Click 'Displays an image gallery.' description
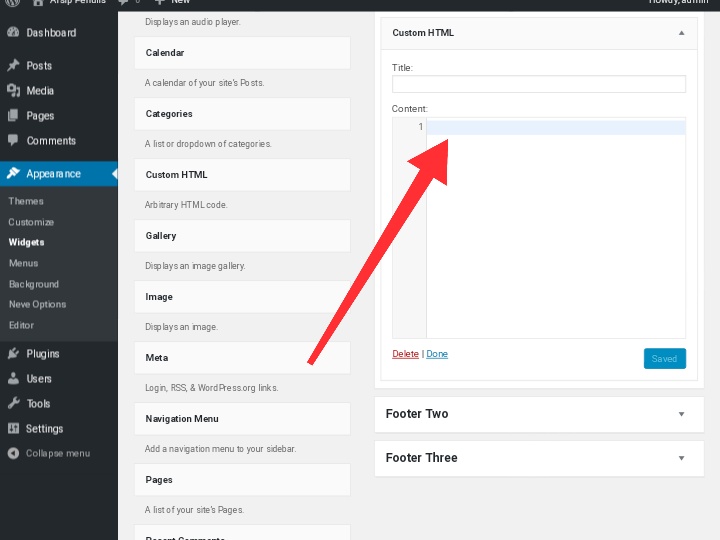Image resolution: width=720 pixels, height=540 pixels. pyautogui.click(x=195, y=266)
